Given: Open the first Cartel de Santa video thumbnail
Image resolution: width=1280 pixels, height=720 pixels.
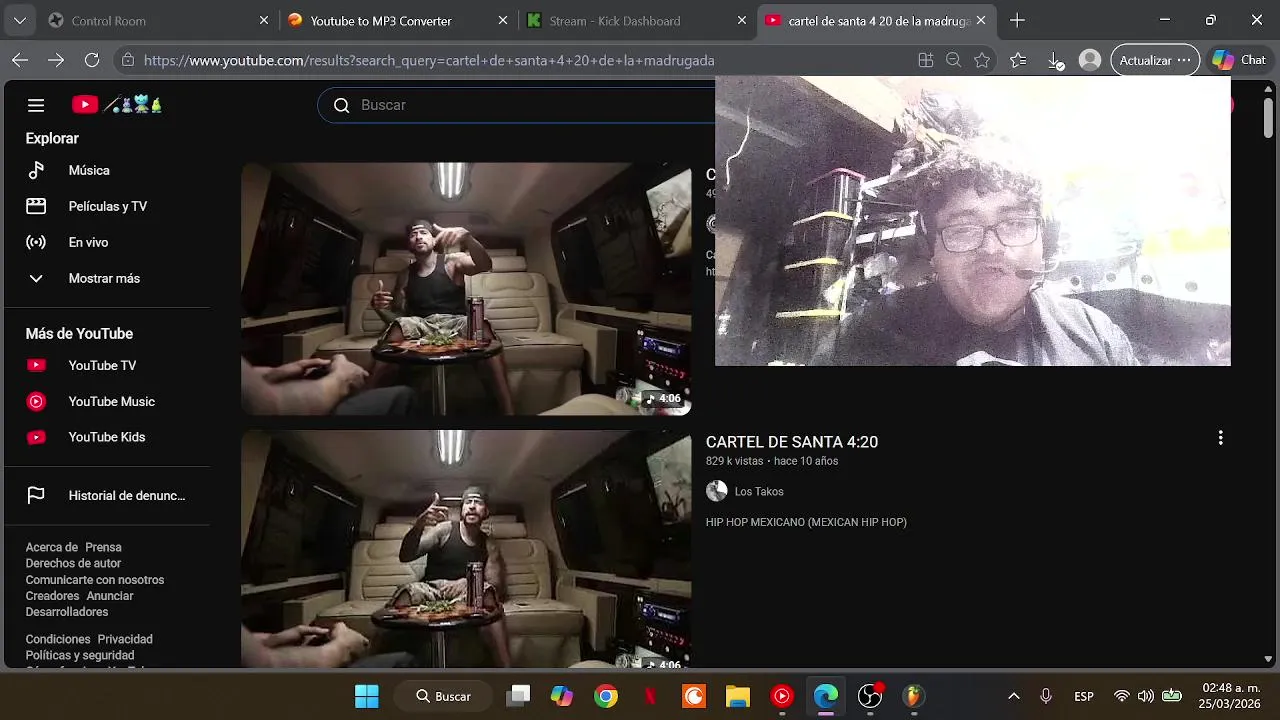Looking at the screenshot, I should (466, 289).
